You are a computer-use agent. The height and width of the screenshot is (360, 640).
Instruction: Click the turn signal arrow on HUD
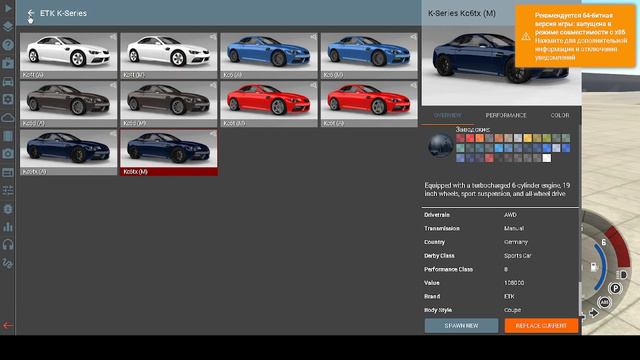[594, 313]
